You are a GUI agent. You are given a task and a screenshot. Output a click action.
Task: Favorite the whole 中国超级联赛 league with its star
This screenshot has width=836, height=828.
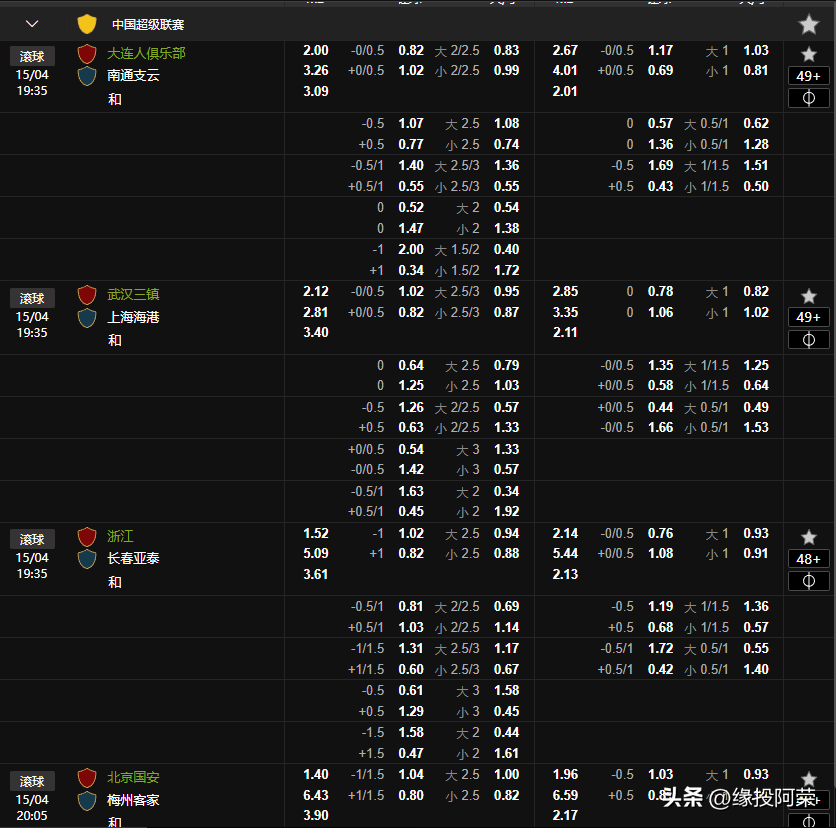[x=808, y=24]
